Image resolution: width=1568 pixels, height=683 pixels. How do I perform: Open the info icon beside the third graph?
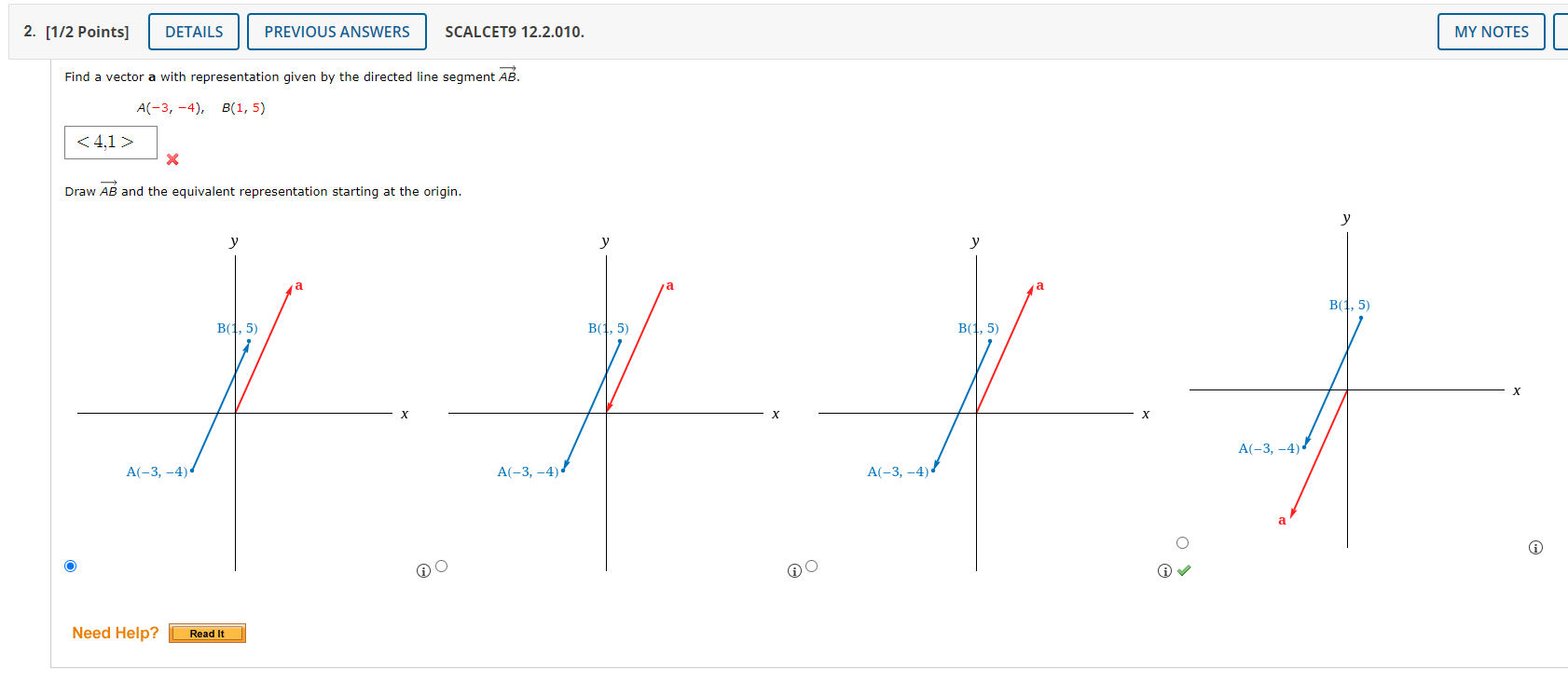point(1164,570)
